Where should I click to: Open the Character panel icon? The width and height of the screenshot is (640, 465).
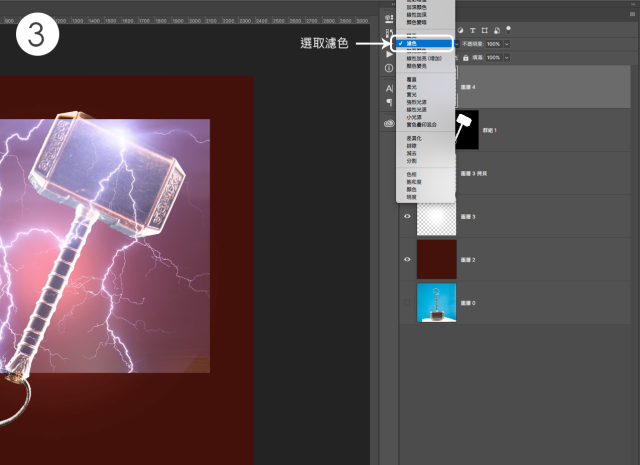click(389, 88)
